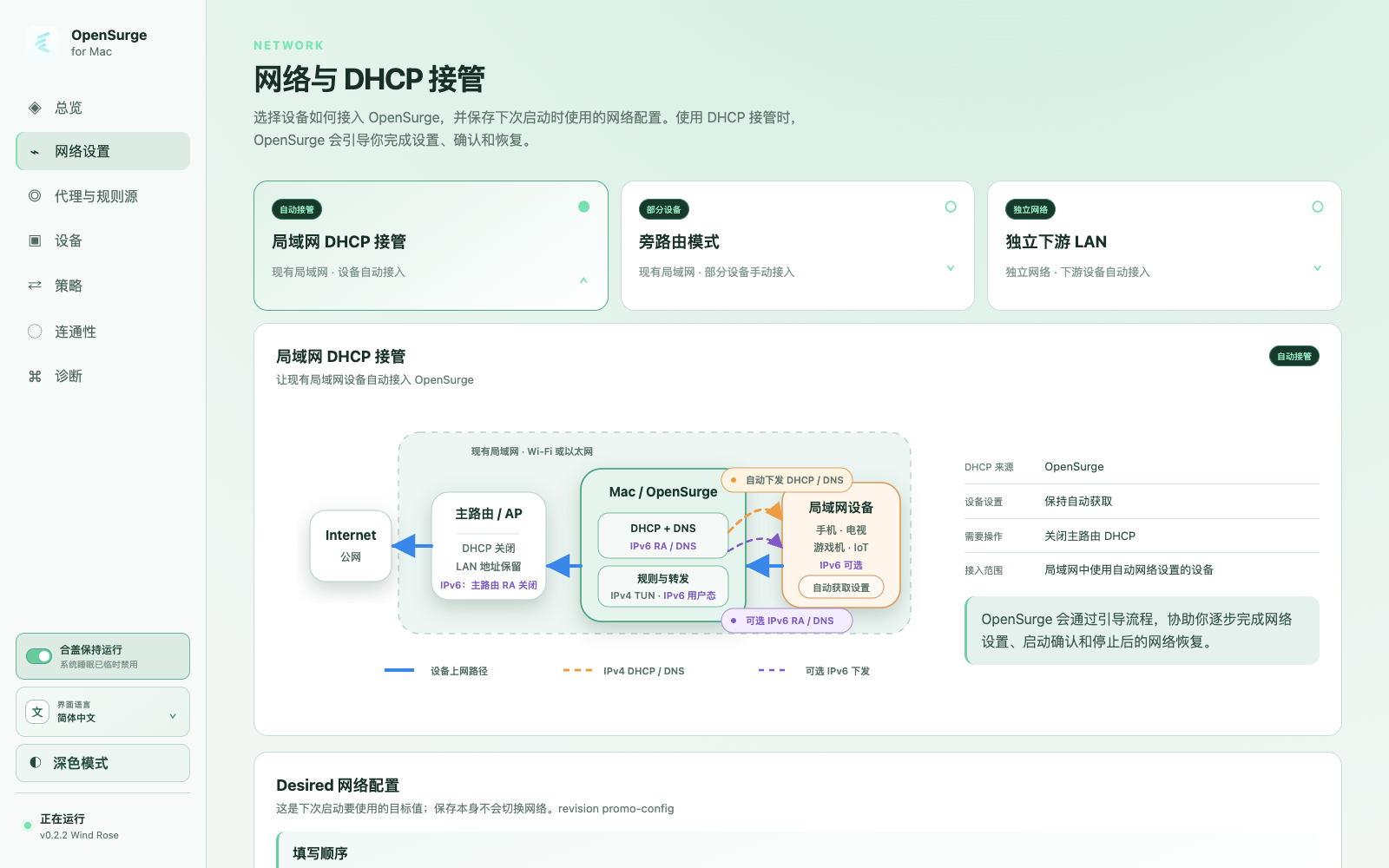Click the Internet 公网 diagram node

coord(351,545)
